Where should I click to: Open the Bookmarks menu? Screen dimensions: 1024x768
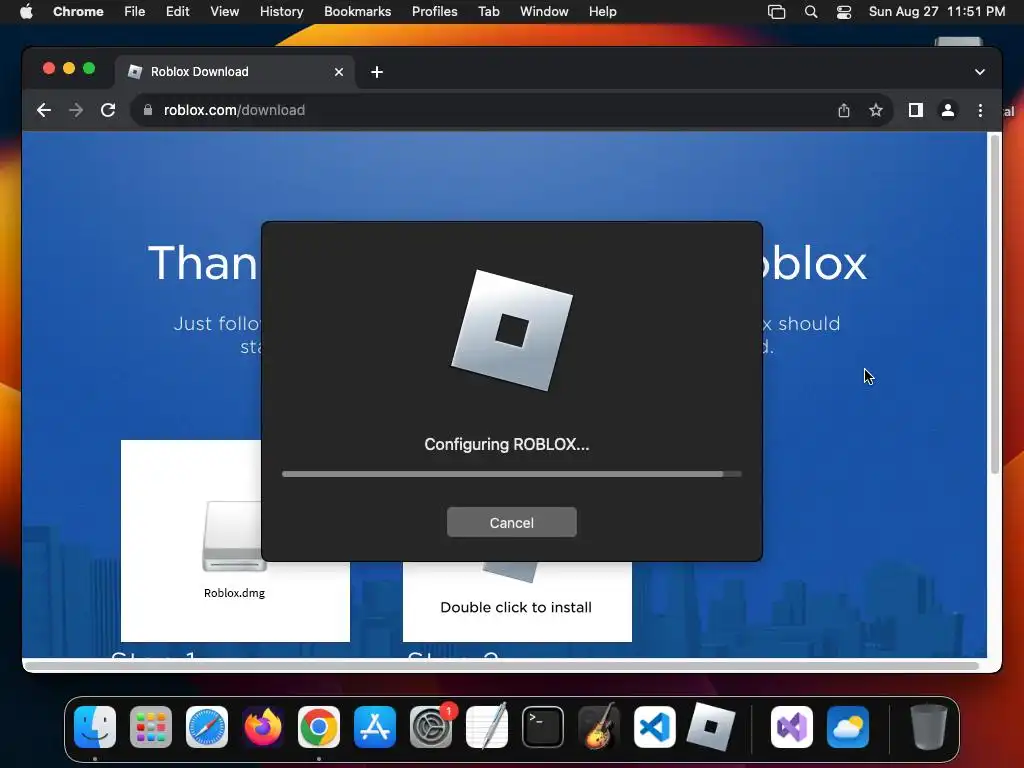click(357, 12)
